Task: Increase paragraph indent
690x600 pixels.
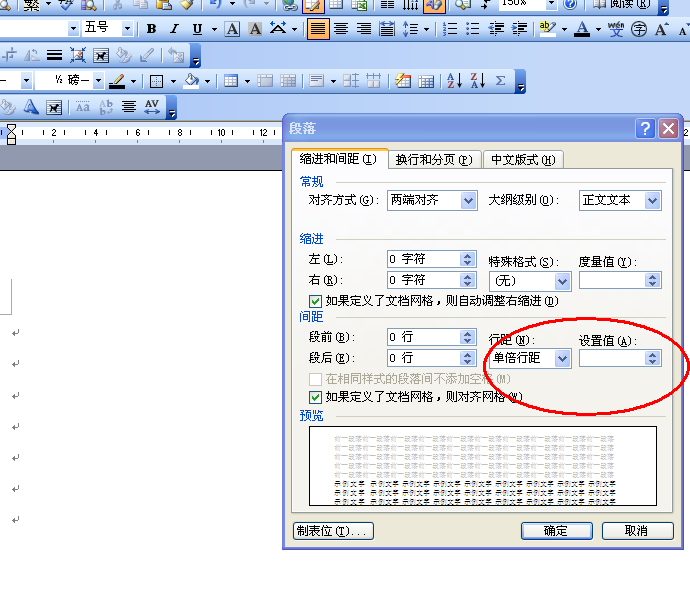Action: tap(519, 29)
